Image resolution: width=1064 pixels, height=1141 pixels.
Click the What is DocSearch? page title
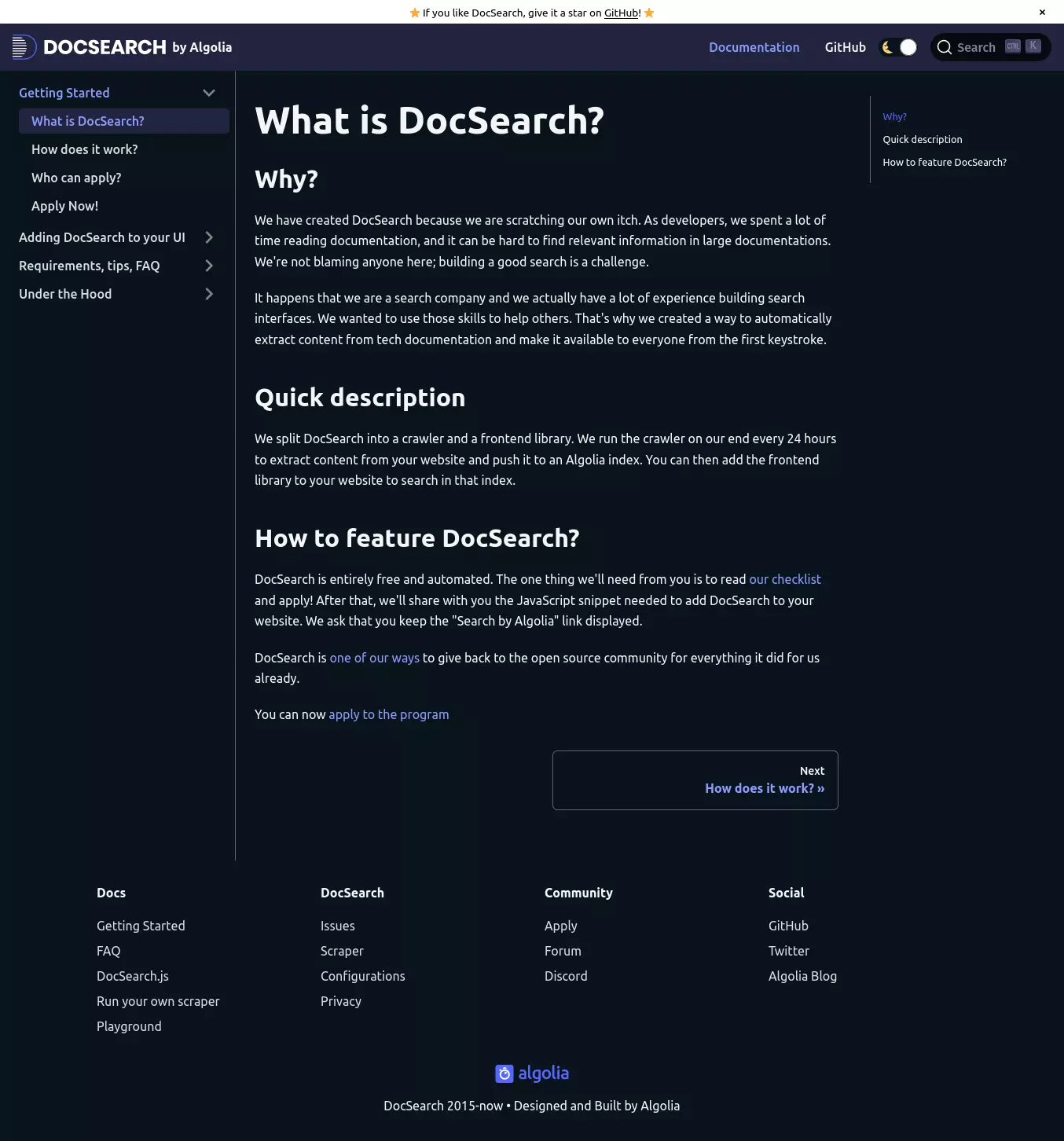[429, 120]
